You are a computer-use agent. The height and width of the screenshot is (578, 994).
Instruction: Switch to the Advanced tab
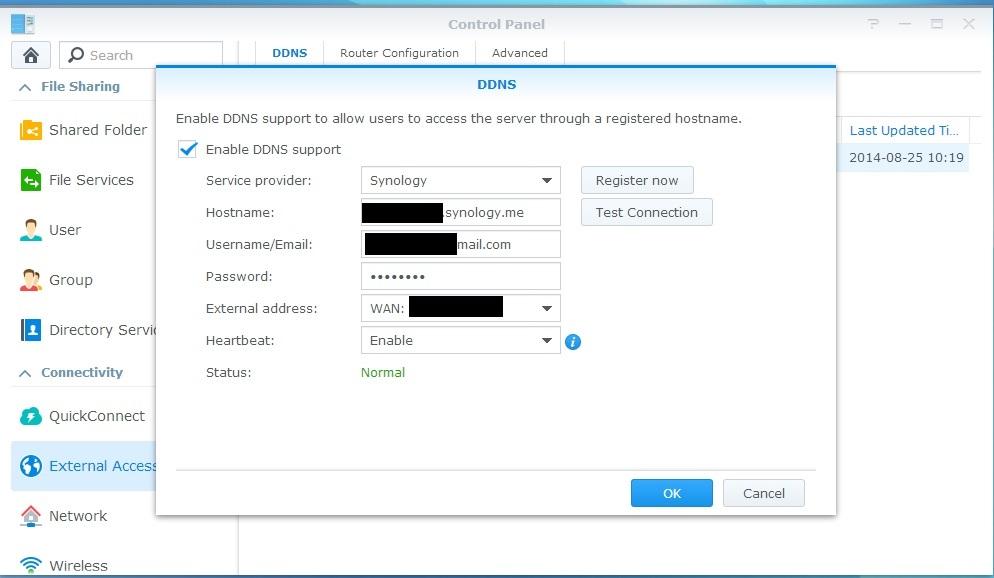coord(520,53)
